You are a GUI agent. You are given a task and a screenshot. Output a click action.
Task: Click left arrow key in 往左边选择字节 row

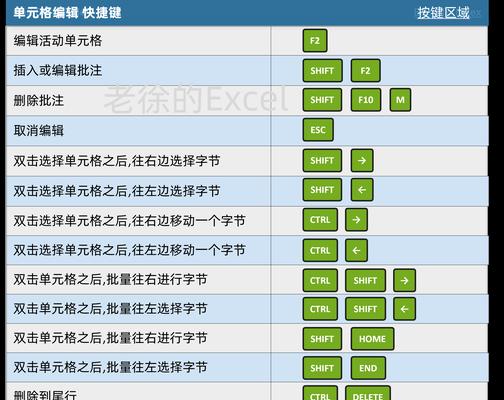pos(362,190)
